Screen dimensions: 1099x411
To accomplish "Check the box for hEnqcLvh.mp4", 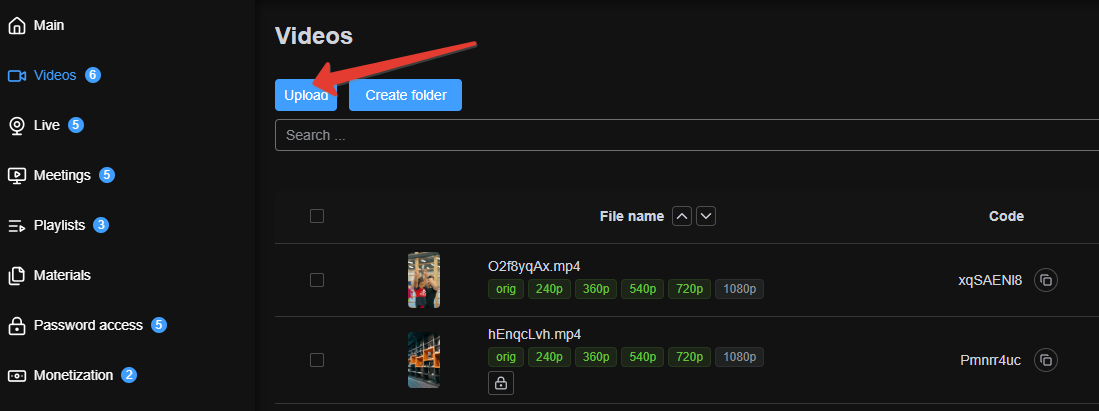I will pyautogui.click(x=317, y=360).
